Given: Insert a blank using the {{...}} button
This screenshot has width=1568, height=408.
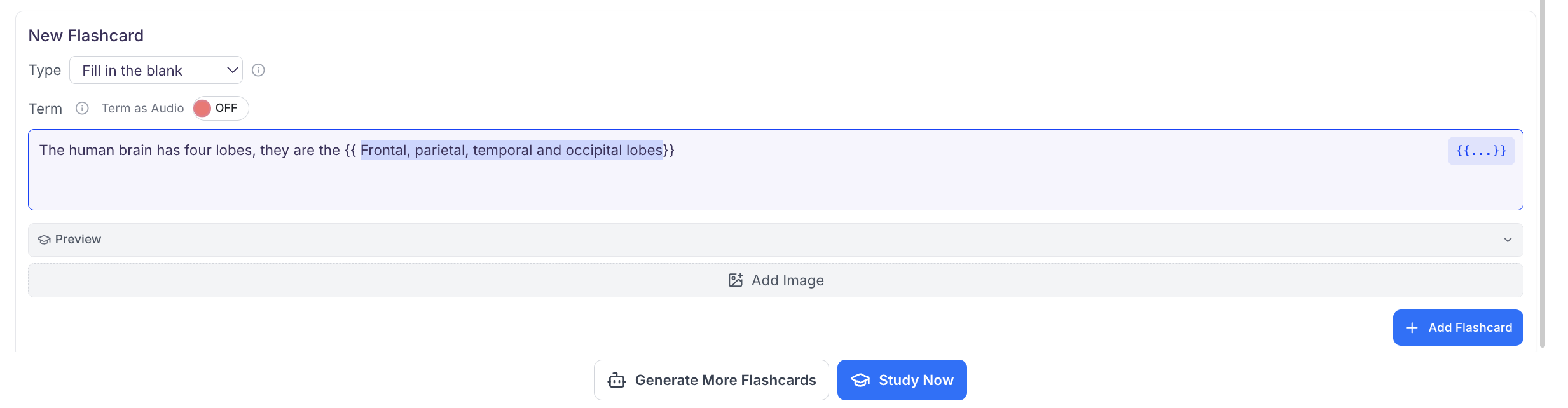Looking at the screenshot, I should coord(1480,151).
